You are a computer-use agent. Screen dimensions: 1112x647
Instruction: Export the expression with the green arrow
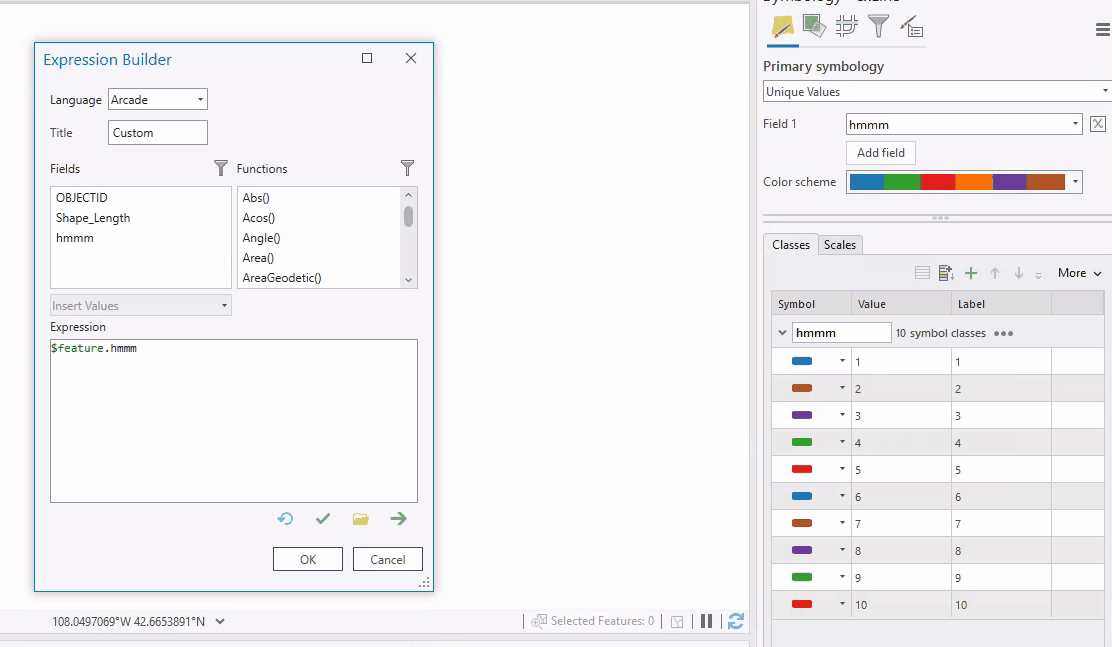pyautogui.click(x=399, y=519)
